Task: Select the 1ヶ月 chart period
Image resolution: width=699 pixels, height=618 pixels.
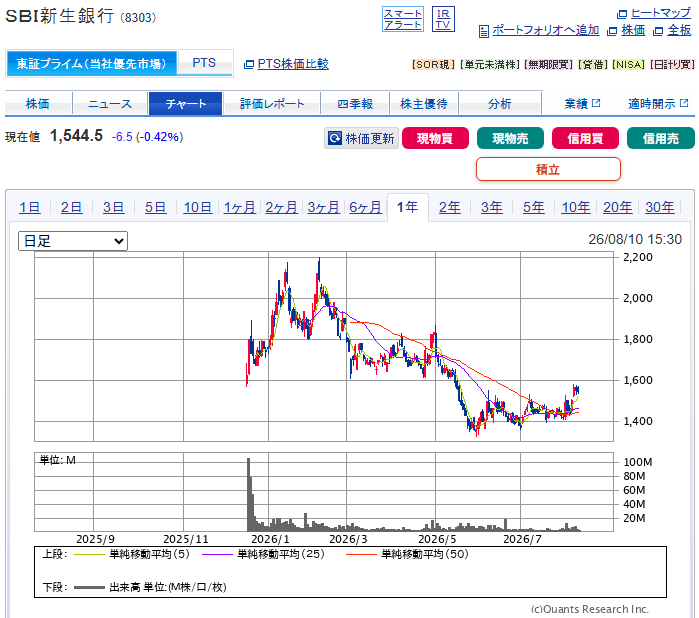Action: tap(239, 207)
